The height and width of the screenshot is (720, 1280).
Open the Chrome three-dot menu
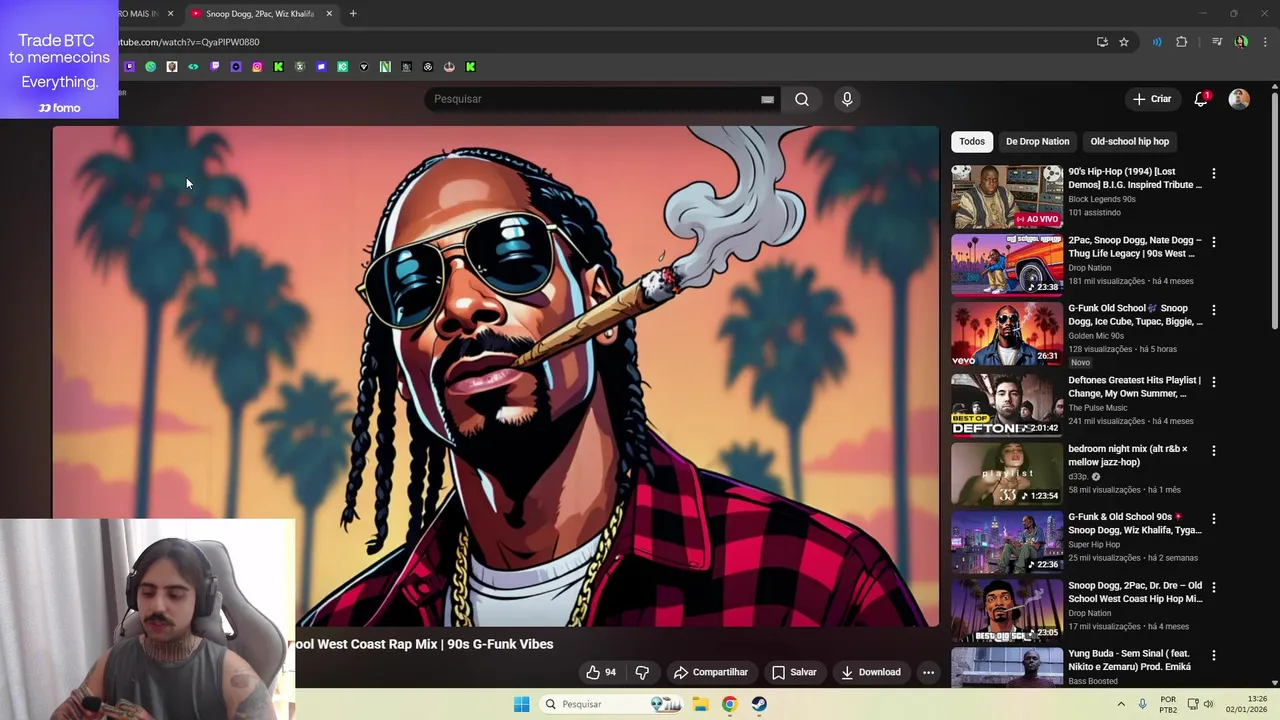click(1265, 42)
